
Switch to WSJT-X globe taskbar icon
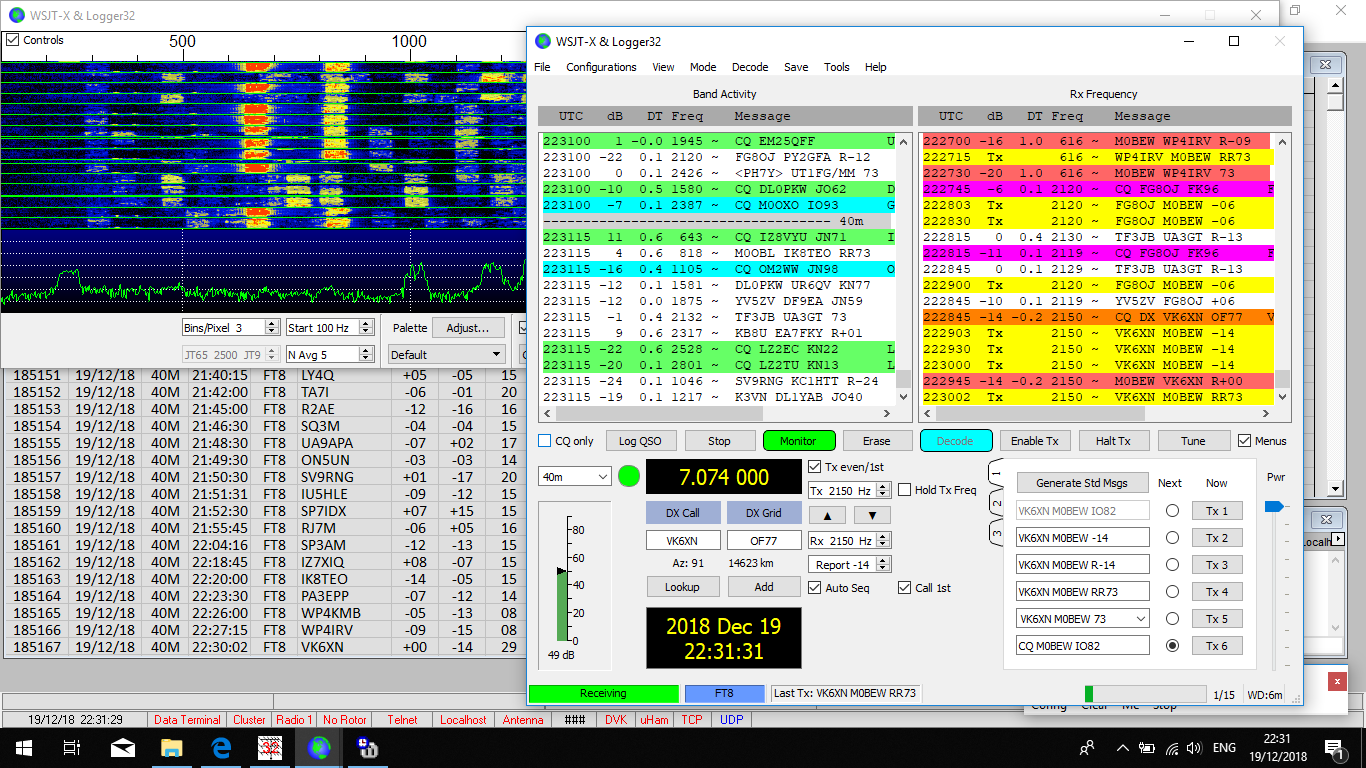319,747
